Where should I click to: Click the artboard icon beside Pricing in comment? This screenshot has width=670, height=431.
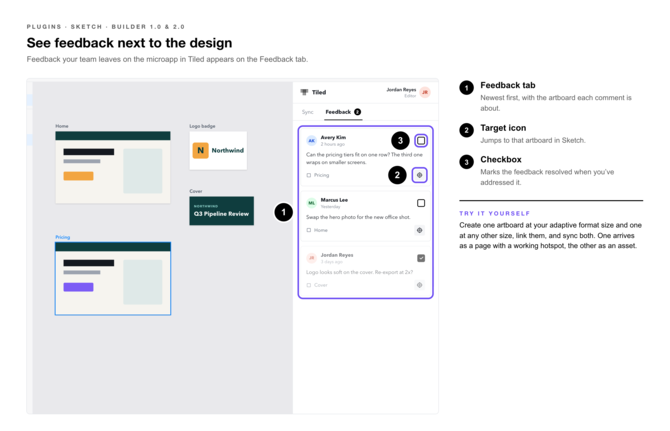coord(309,175)
